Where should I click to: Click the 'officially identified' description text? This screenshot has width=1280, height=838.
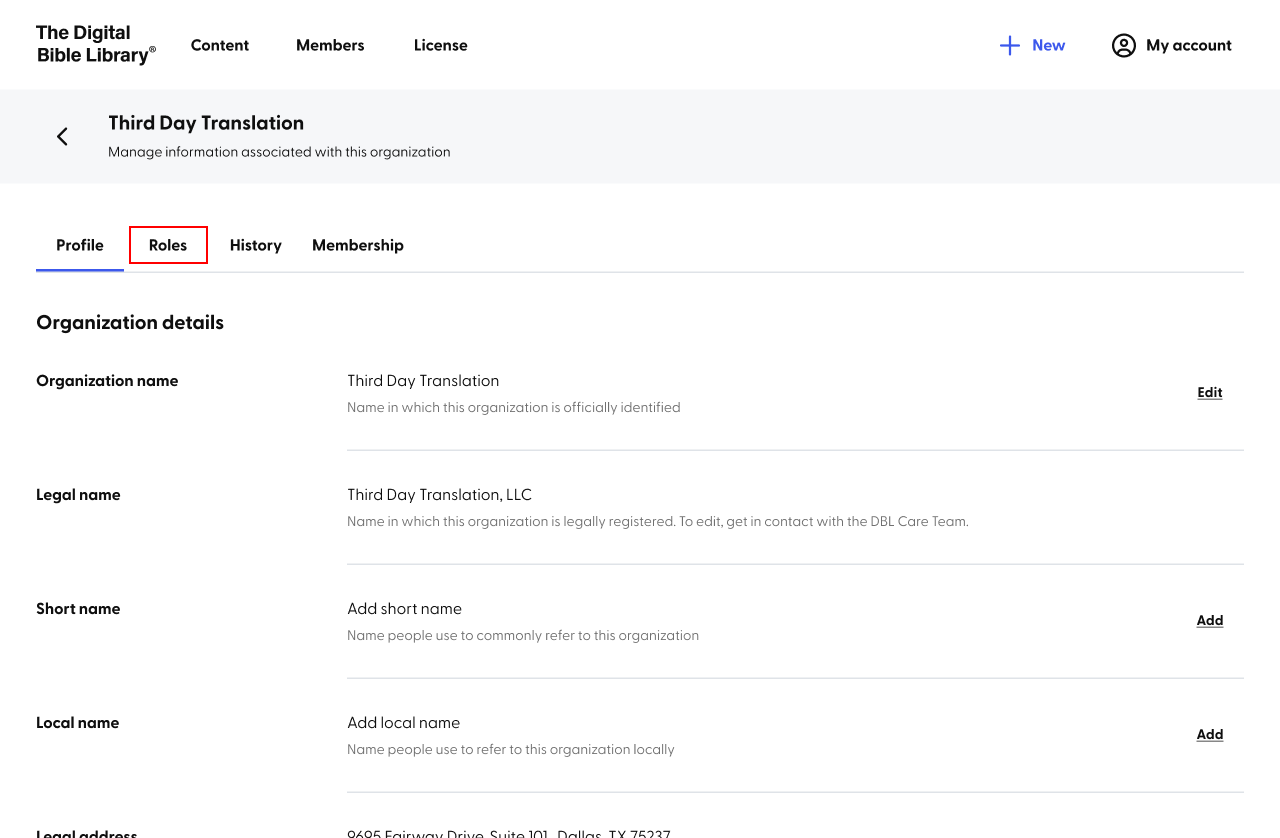[513, 408]
